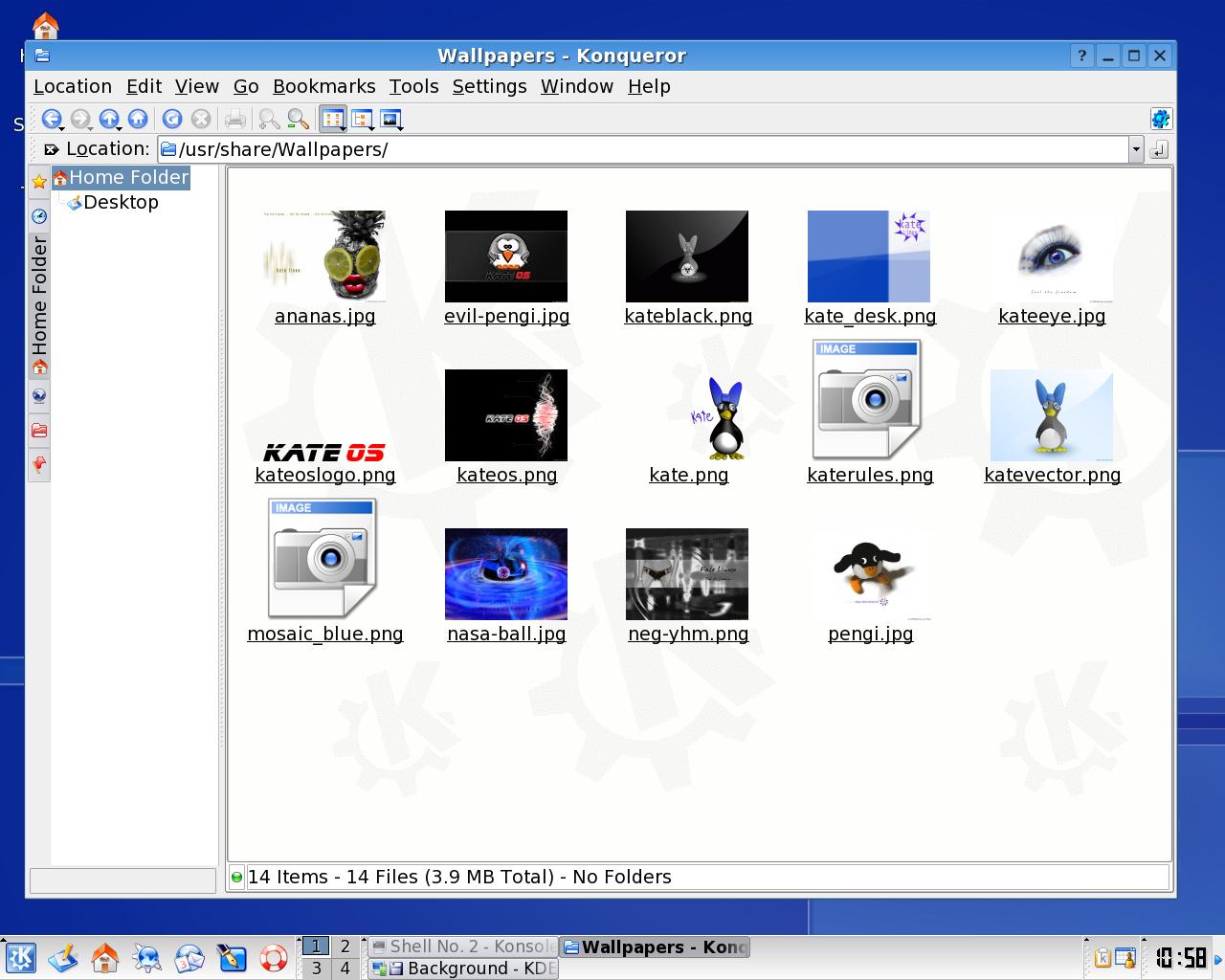Screen dimensions: 1225x980
Task: Open the K menu on the panel
Action: point(20,957)
